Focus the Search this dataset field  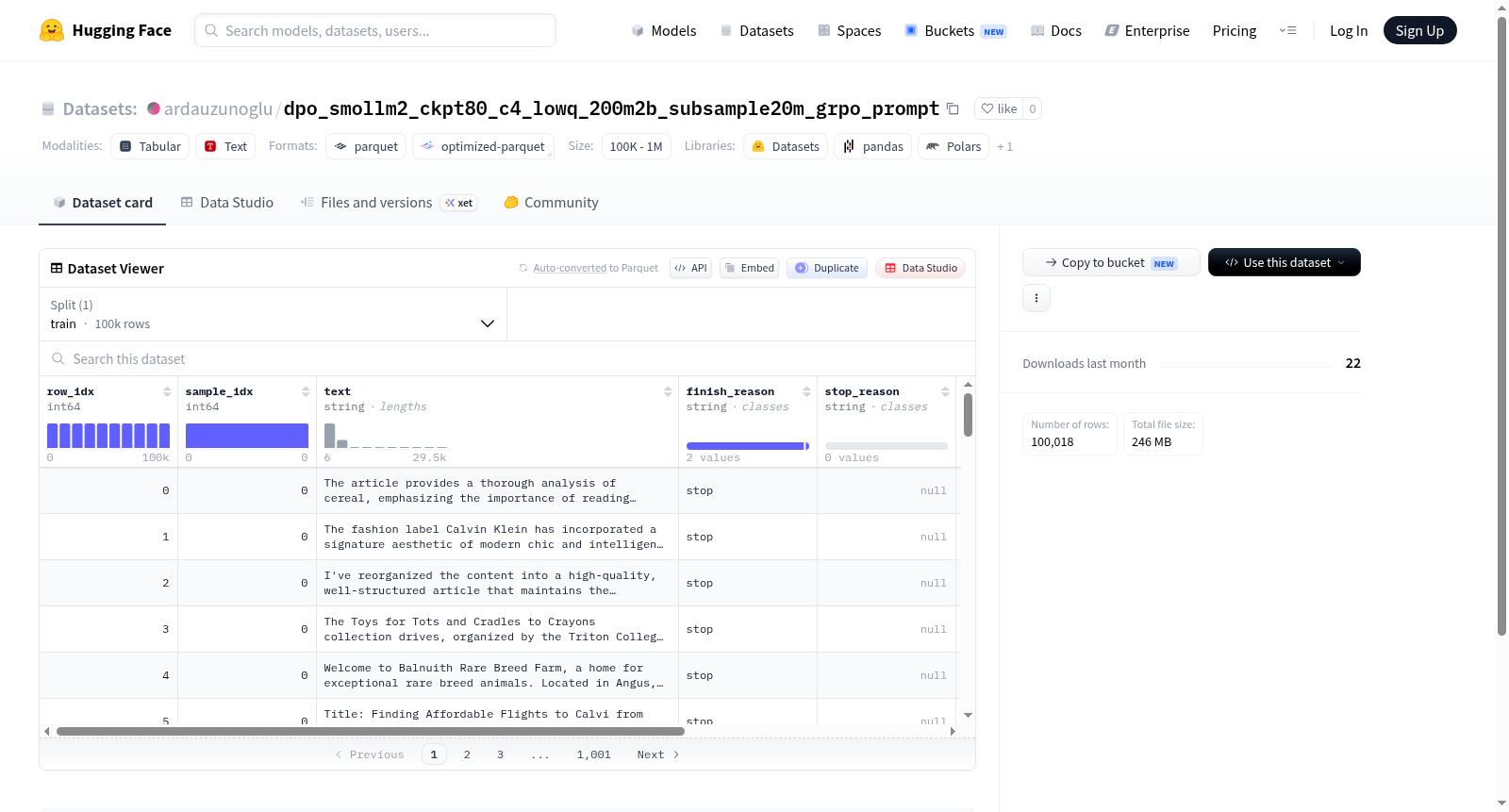point(507,359)
